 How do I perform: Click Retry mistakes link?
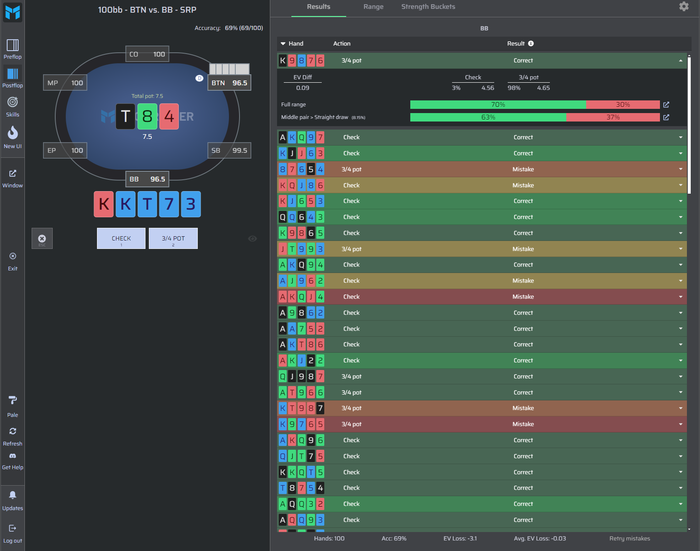click(629, 538)
